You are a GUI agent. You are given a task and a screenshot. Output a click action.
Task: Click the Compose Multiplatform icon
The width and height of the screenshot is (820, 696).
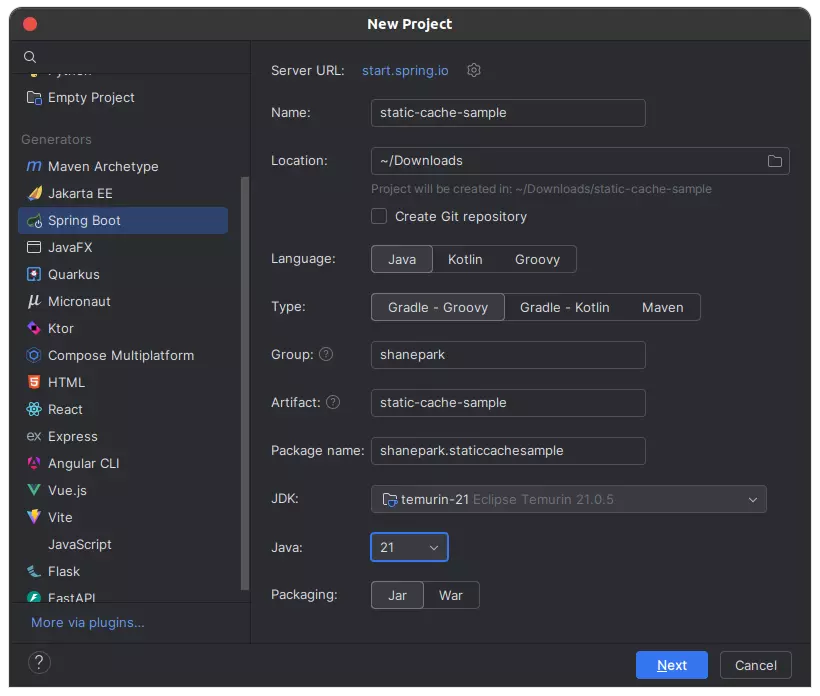pos(34,355)
